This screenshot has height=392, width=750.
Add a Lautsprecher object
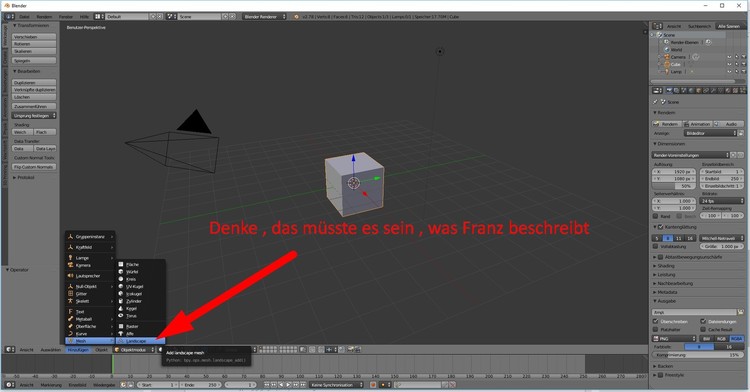pyautogui.click(x=90, y=276)
